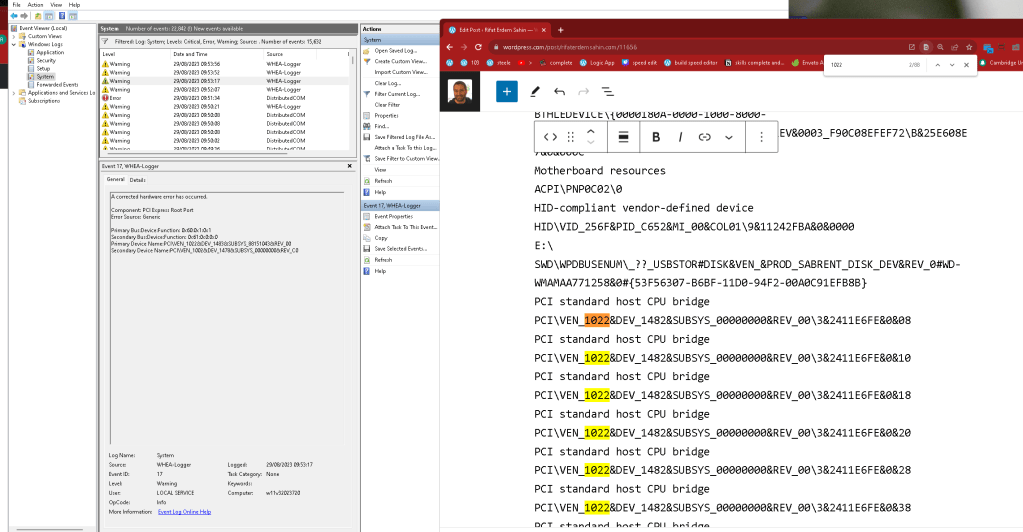
Task: Reload the WordPress page in browser
Action: [x=478, y=47]
